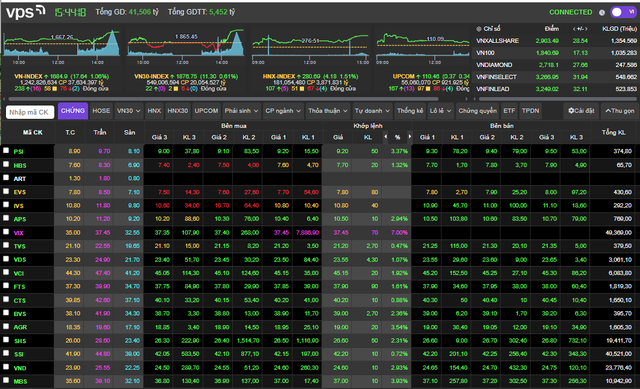Screen dimensions: 640x389
Task: Click the Nhập mã CK search field
Action: point(30,112)
